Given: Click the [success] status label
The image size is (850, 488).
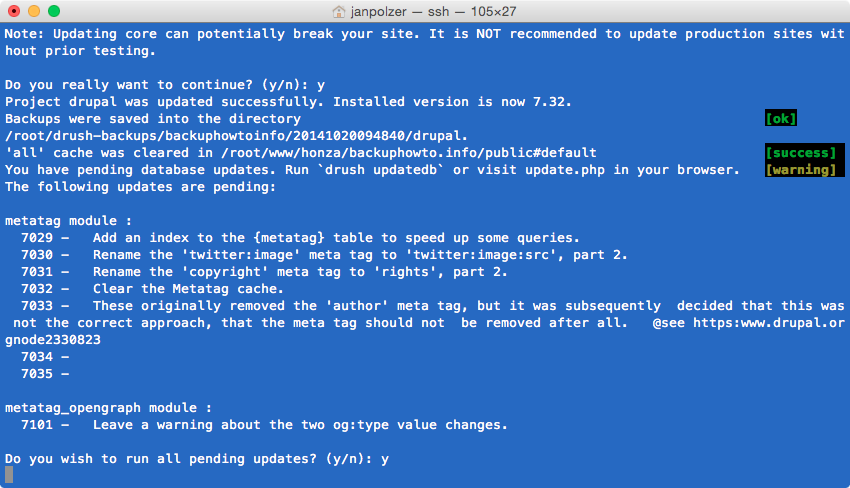Looking at the screenshot, I should tap(800, 153).
